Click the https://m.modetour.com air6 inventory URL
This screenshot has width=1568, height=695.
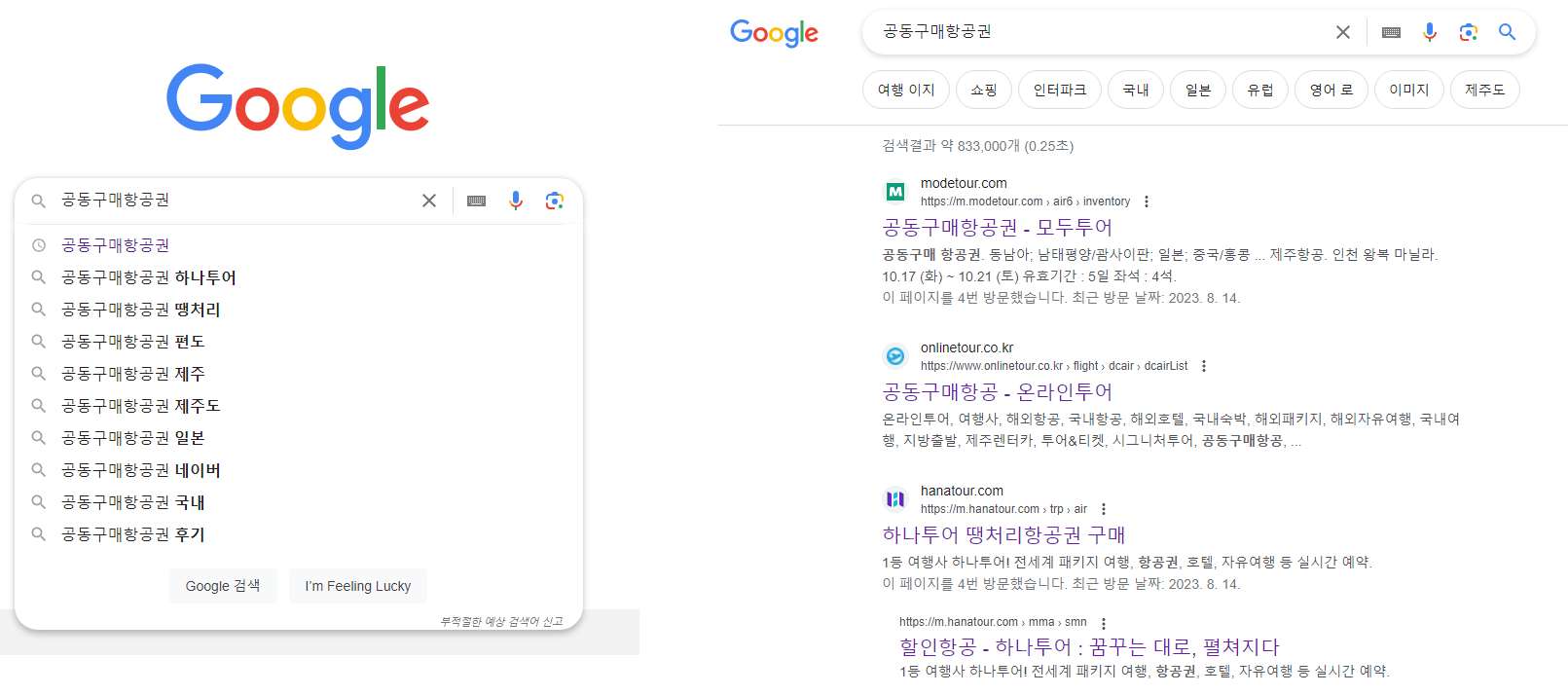[x=1026, y=201]
